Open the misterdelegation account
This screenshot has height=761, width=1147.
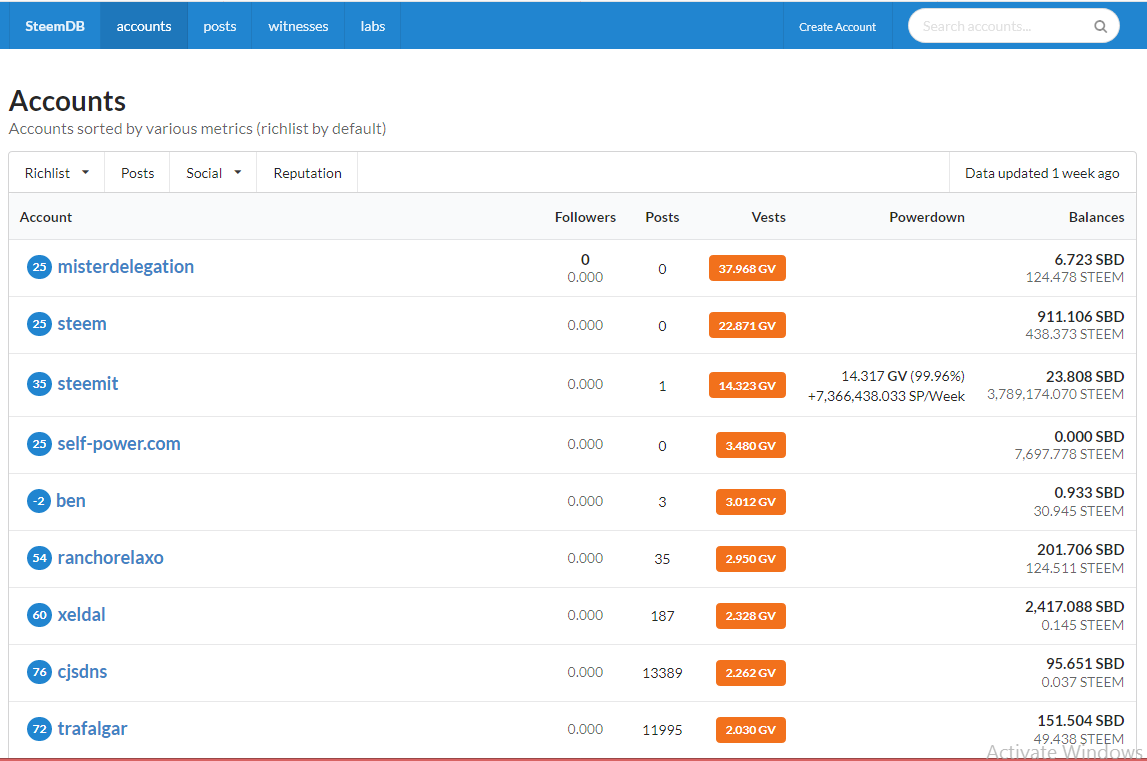coord(126,267)
